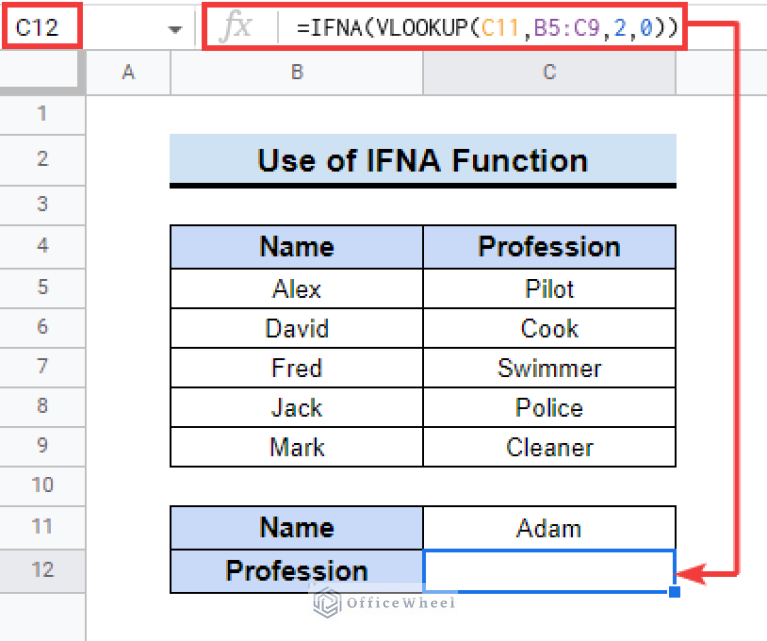
Task: Select the cell containing 'Cook'
Action: pos(549,328)
